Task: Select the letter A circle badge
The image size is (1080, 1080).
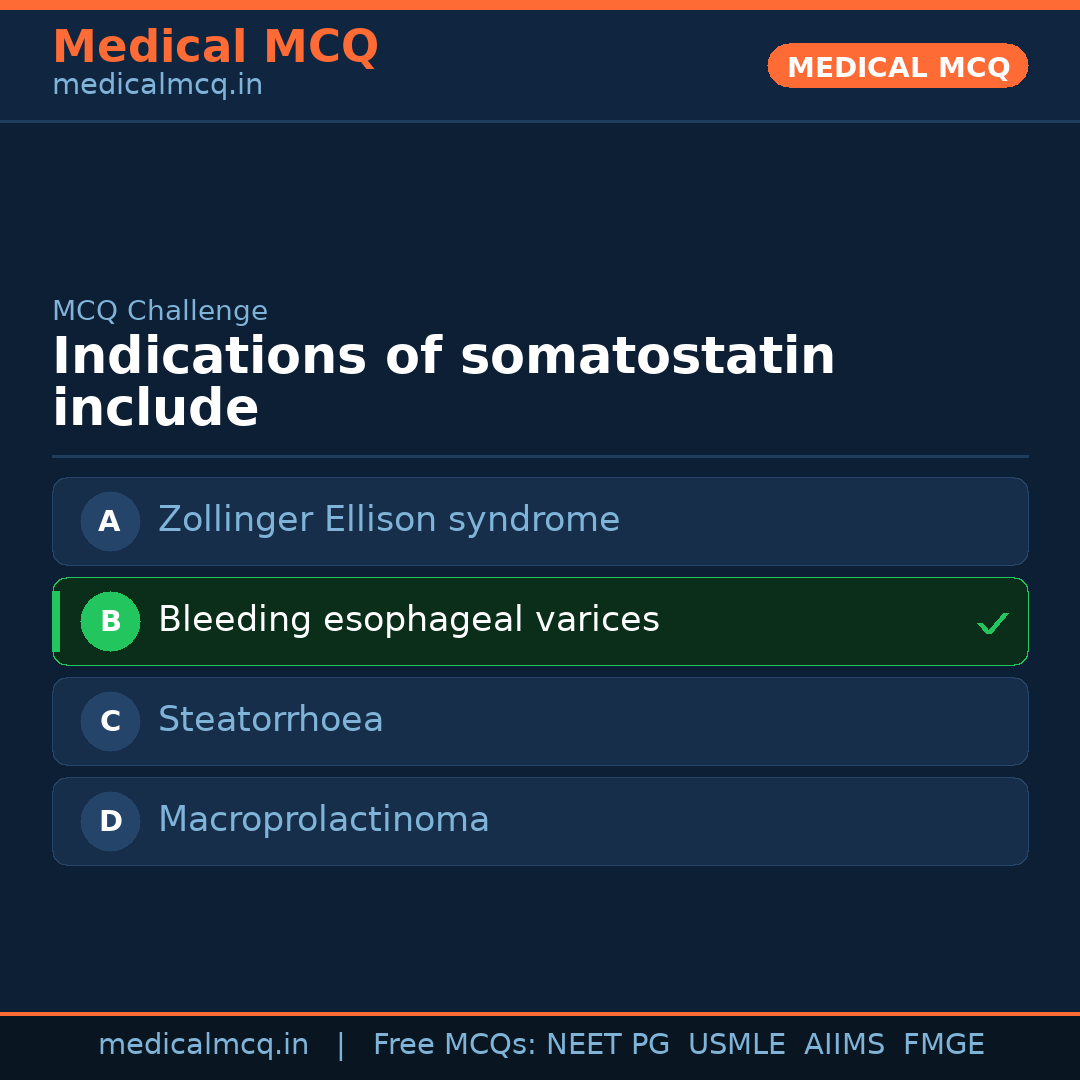Action: tap(110, 521)
